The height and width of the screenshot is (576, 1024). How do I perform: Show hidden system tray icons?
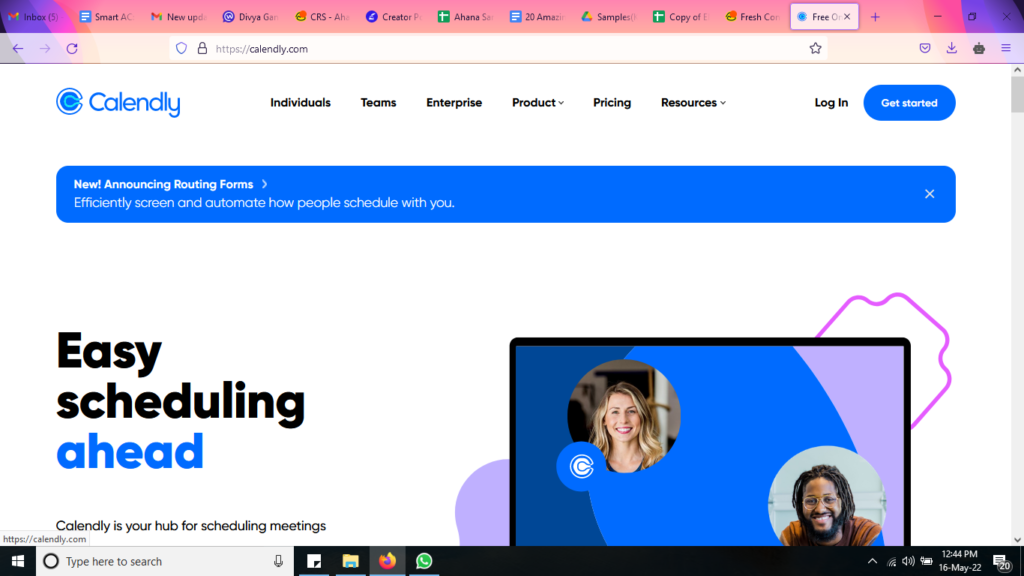tap(872, 561)
